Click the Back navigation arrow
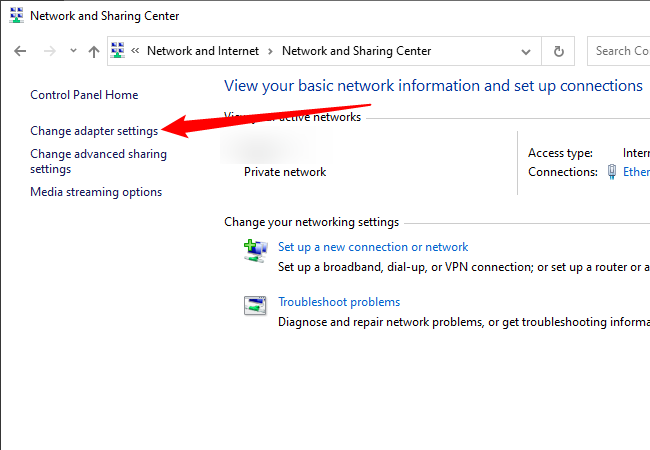Image resolution: width=650 pixels, height=450 pixels. [x=21, y=51]
